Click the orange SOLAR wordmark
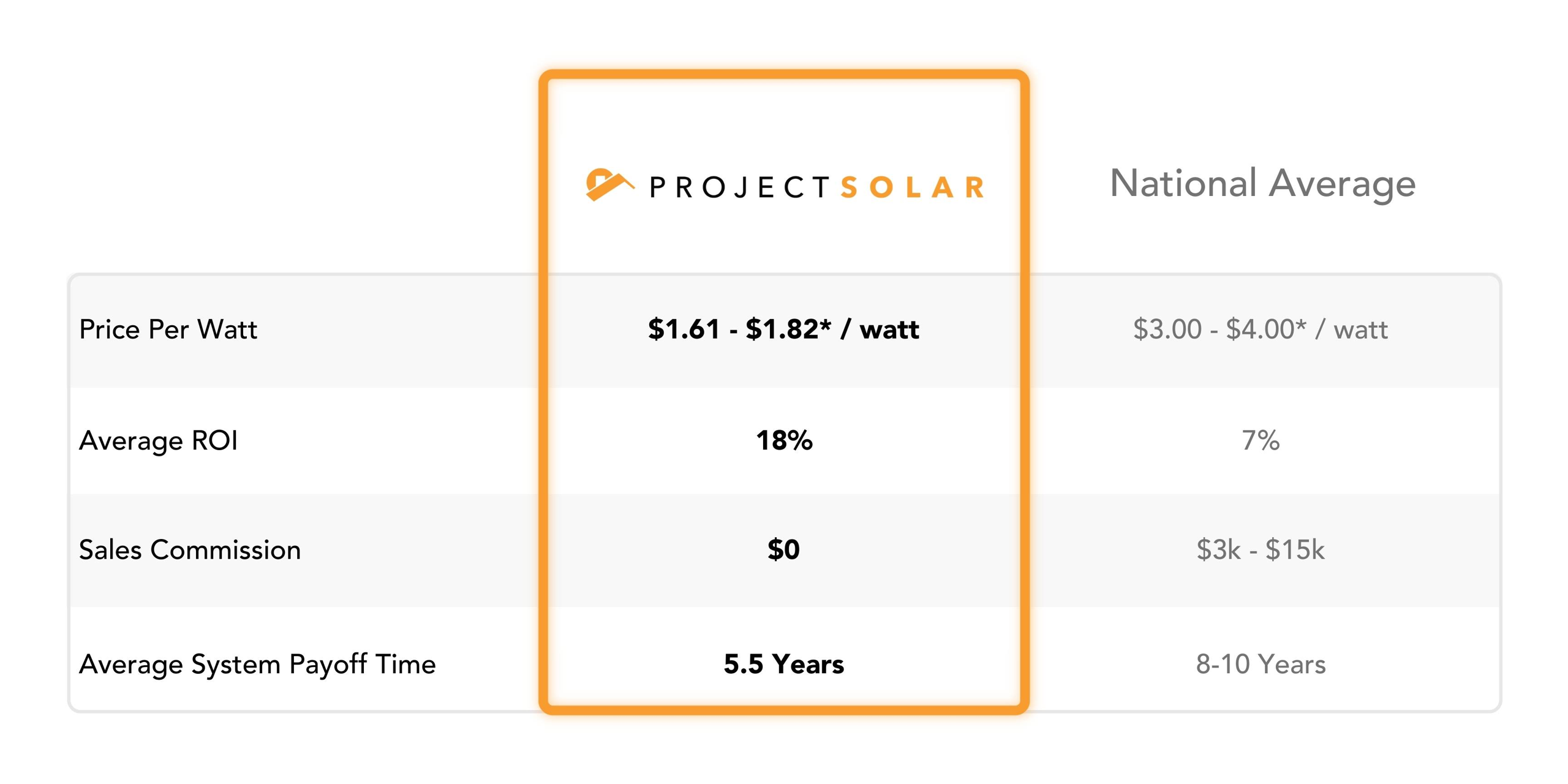This screenshot has width=1568, height=784. point(912,187)
